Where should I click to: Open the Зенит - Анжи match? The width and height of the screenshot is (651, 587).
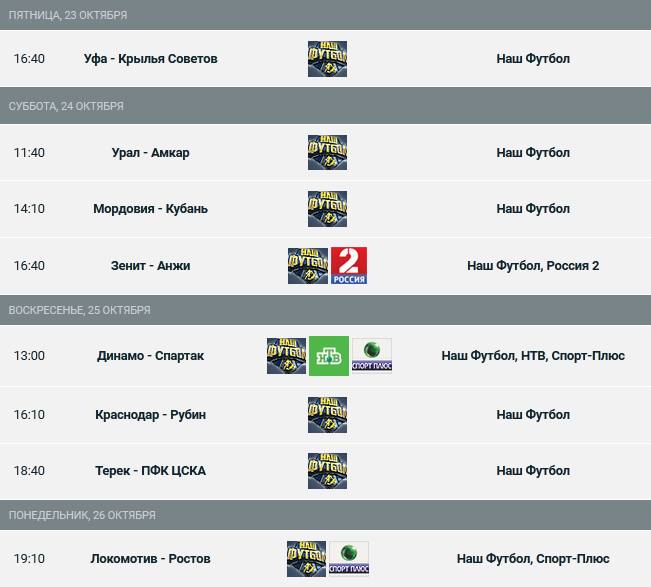pyautogui.click(x=150, y=266)
